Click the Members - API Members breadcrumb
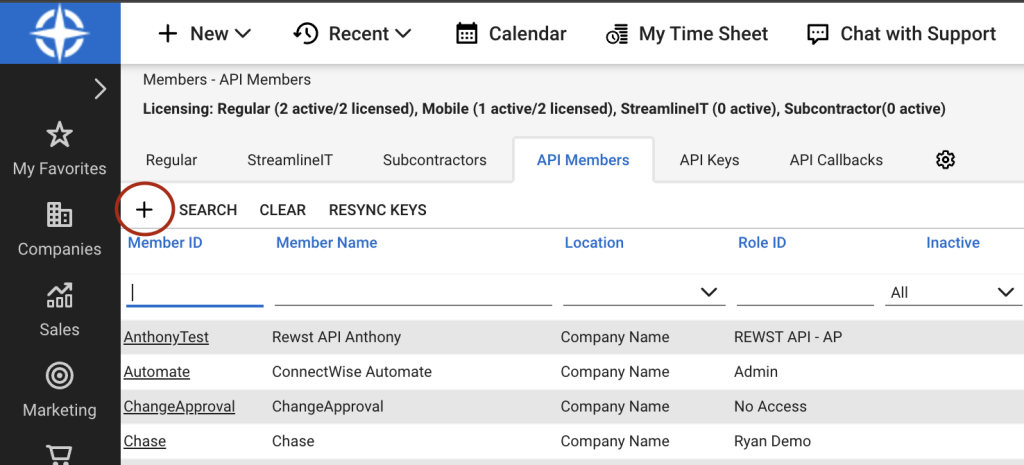The width and height of the screenshot is (1024, 465). pyautogui.click(x=227, y=80)
